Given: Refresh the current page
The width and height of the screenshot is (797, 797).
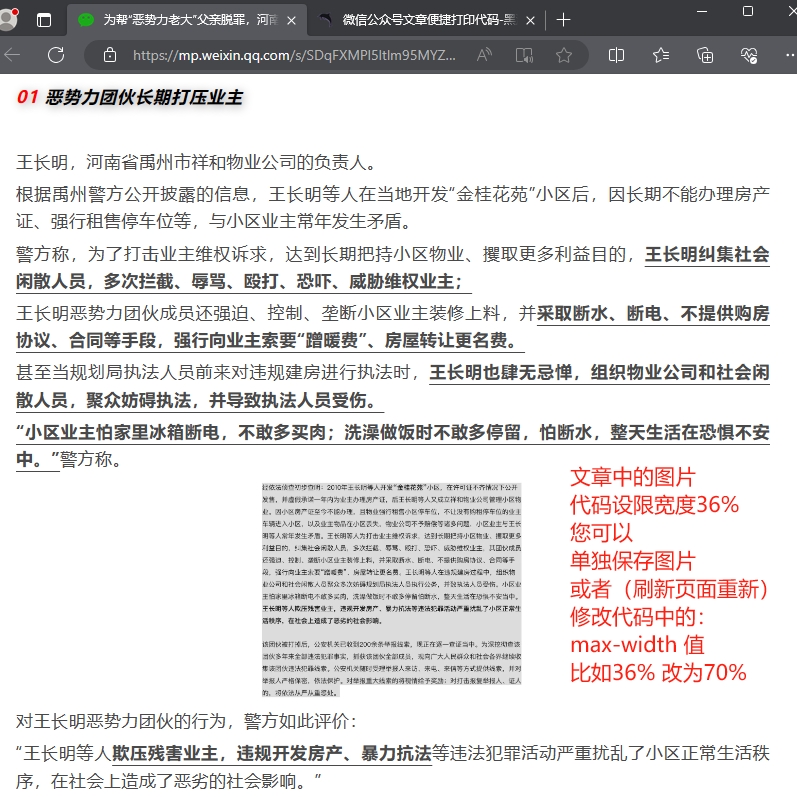Looking at the screenshot, I should point(56,55).
